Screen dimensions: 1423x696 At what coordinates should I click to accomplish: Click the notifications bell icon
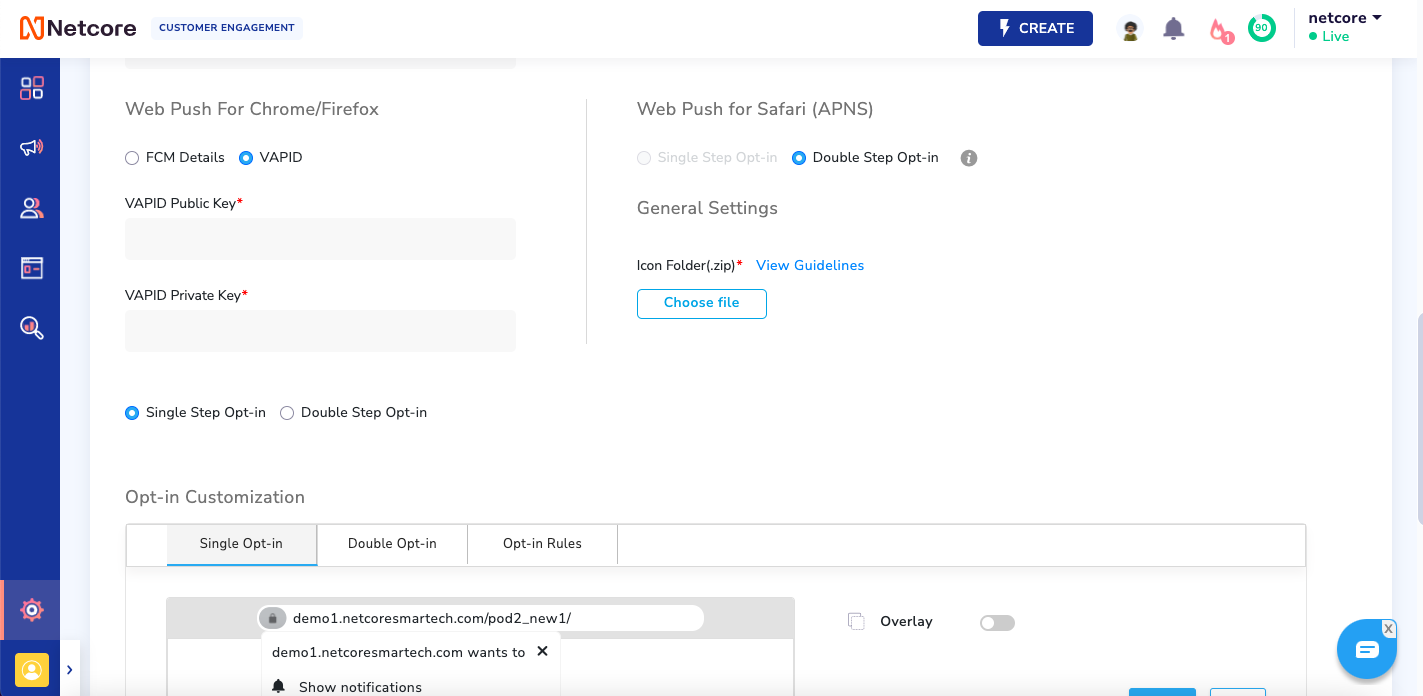pyautogui.click(x=1174, y=29)
